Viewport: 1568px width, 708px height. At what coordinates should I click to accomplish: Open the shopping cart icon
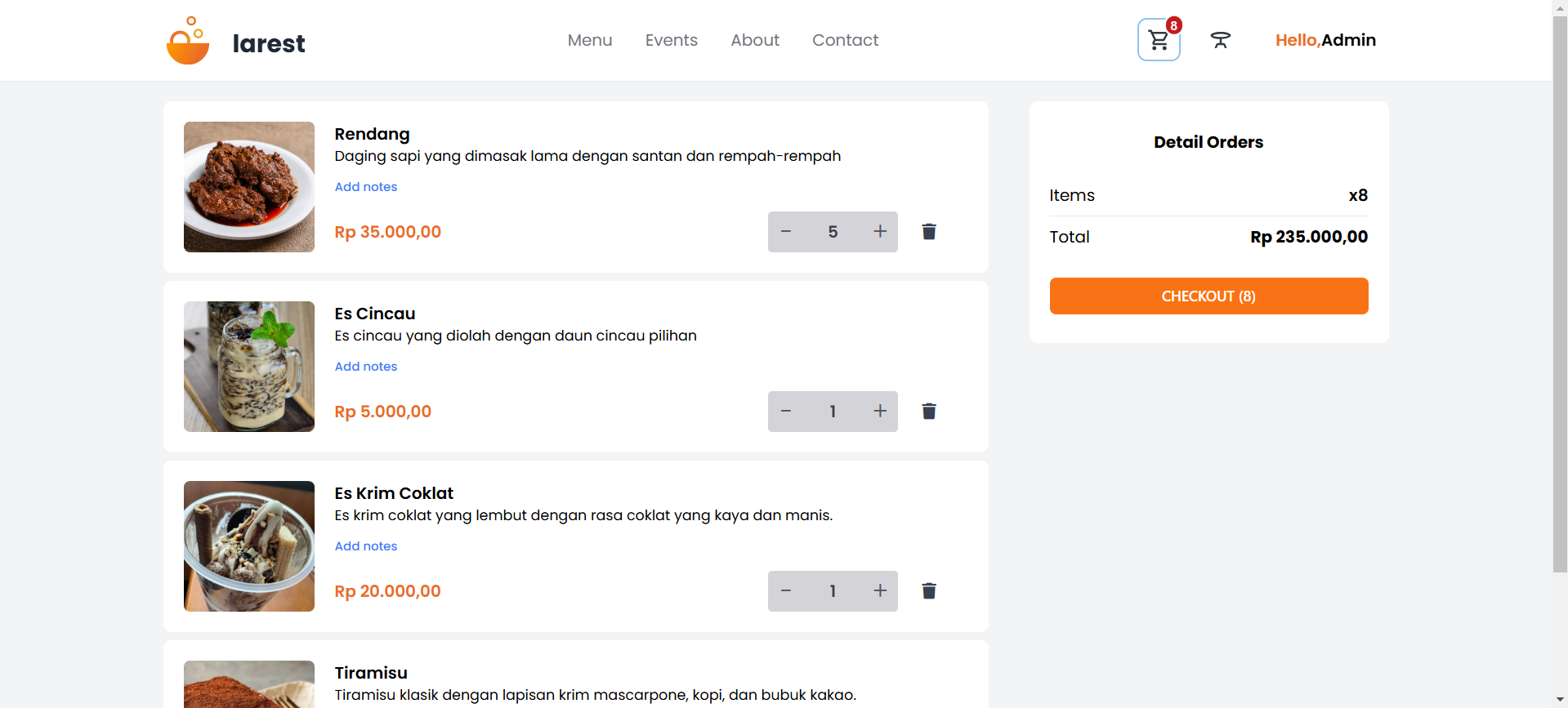pyautogui.click(x=1158, y=40)
